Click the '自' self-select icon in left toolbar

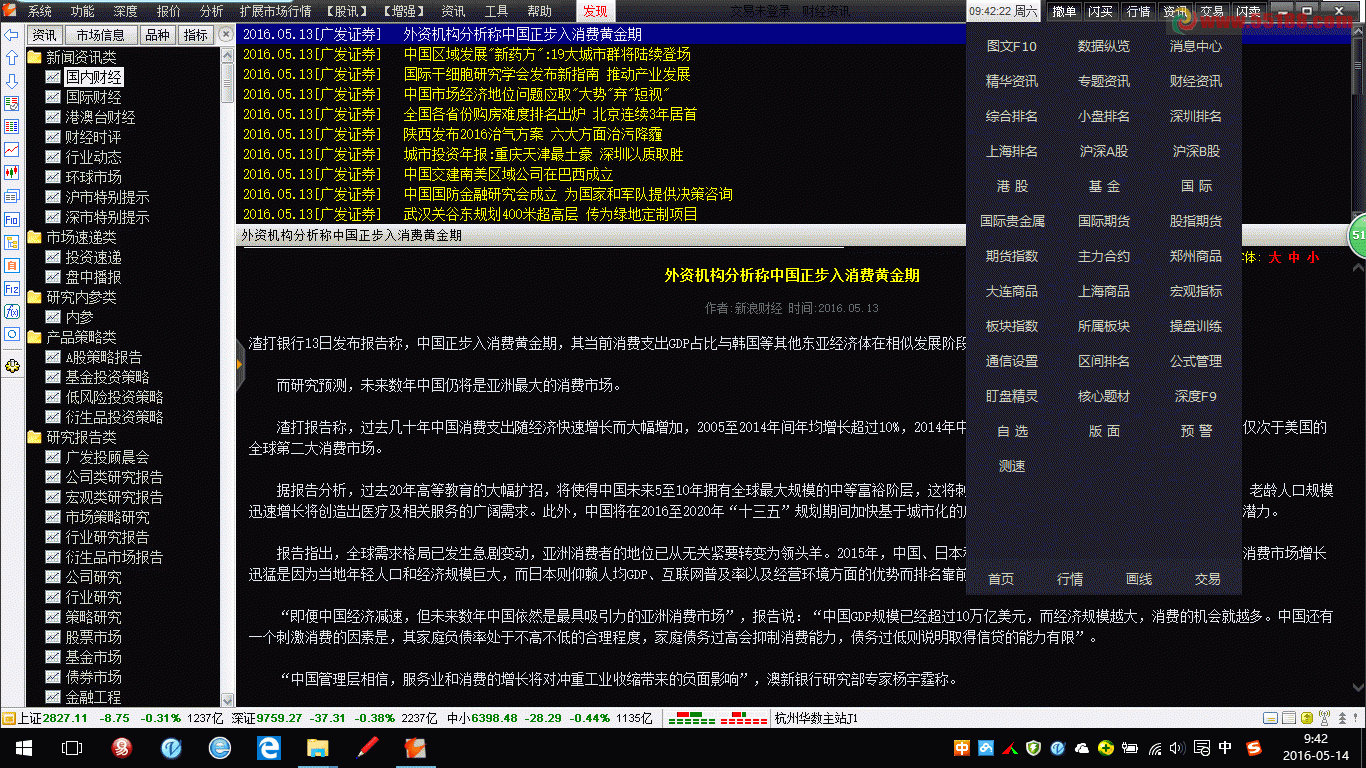[11, 265]
